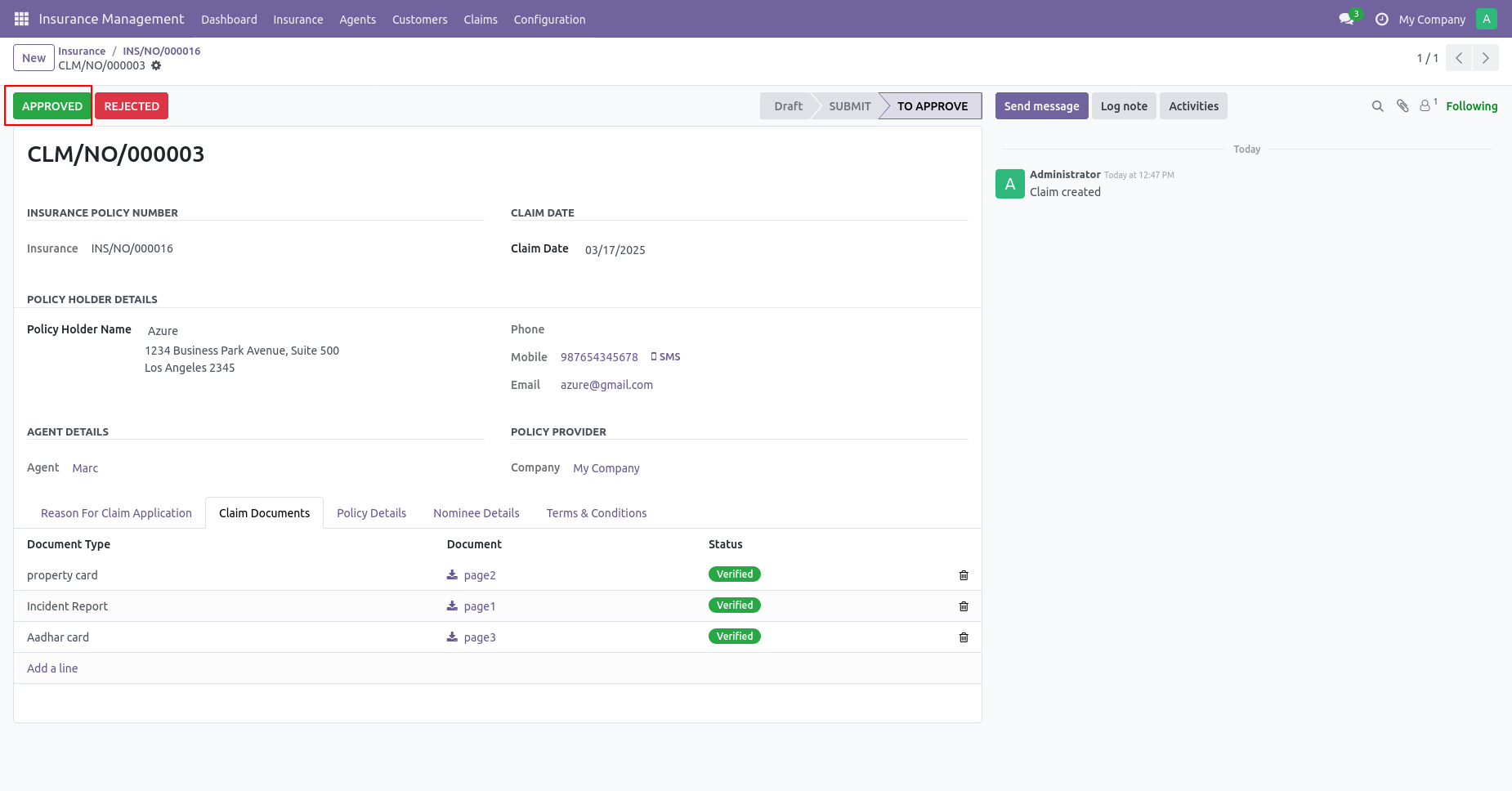Screen dimensions: 1512x791
Task: Open the conversations chat bubble icon
Action: 1346,19
